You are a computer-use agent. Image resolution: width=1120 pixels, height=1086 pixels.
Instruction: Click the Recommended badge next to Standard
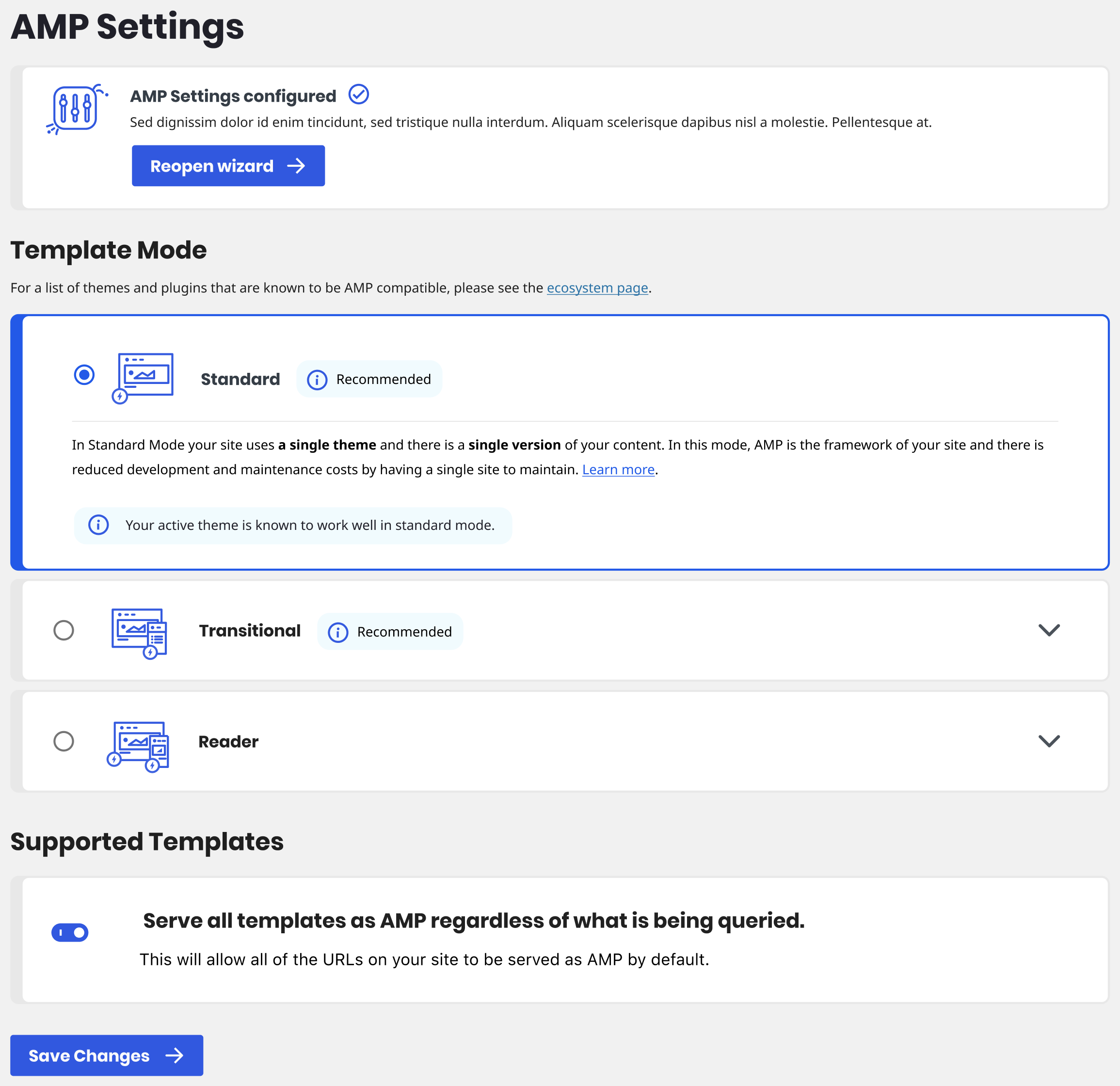coord(369,379)
